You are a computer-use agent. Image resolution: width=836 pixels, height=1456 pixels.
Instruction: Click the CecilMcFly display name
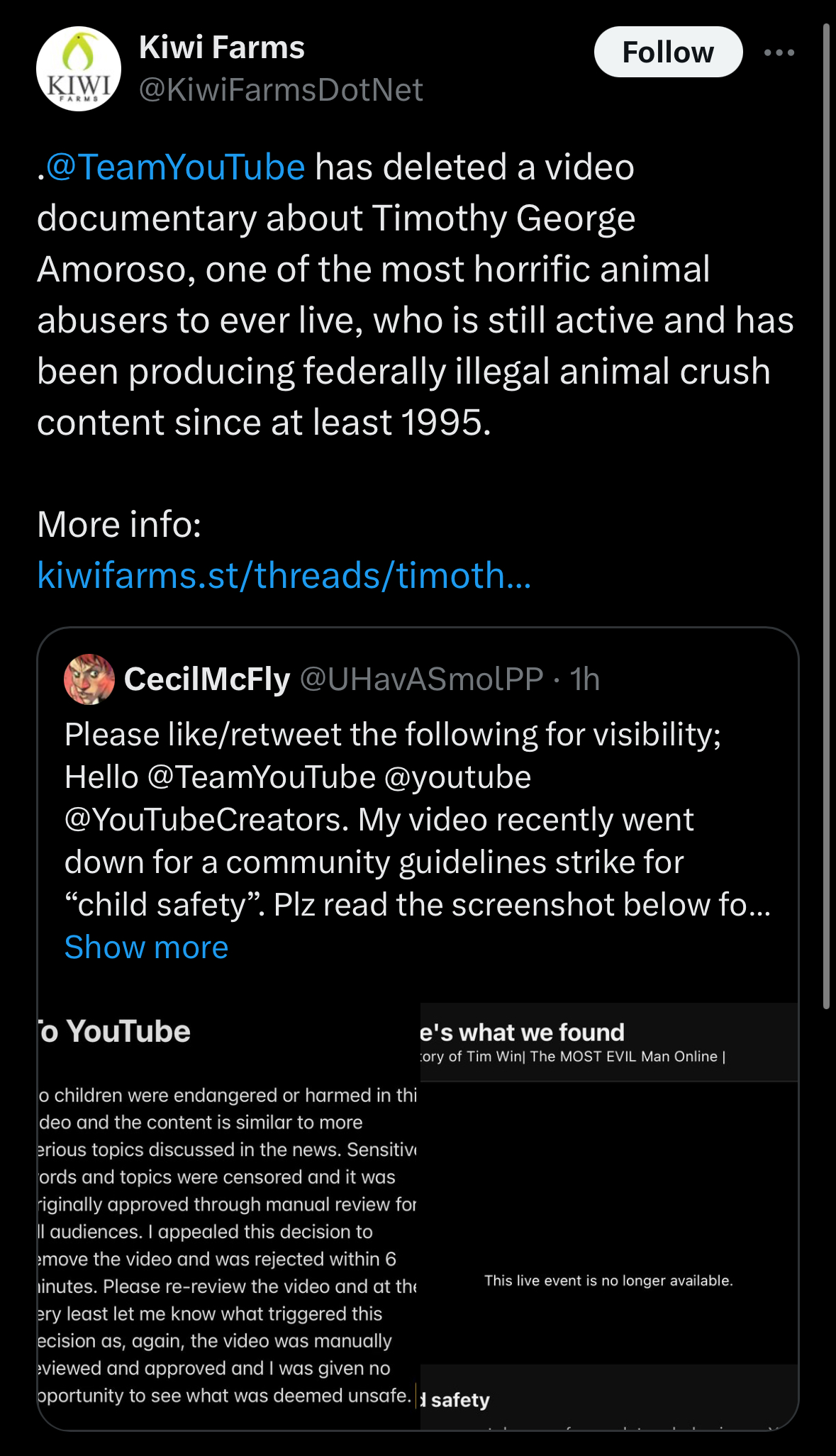(x=207, y=679)
